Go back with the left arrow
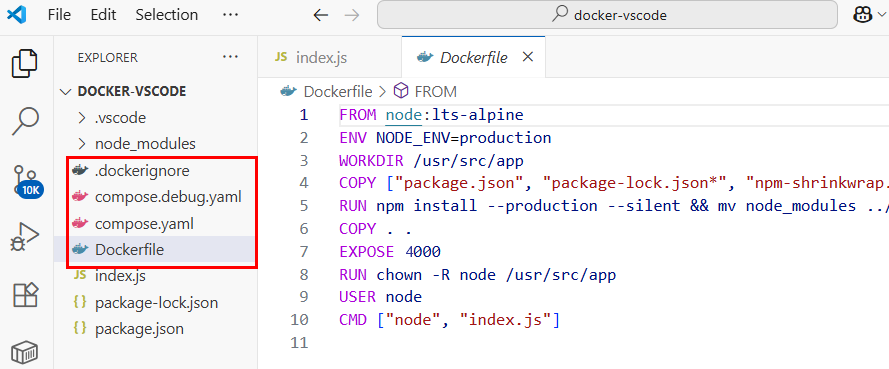The width and height of the screenshot is (889, 369). pos(321,15)
